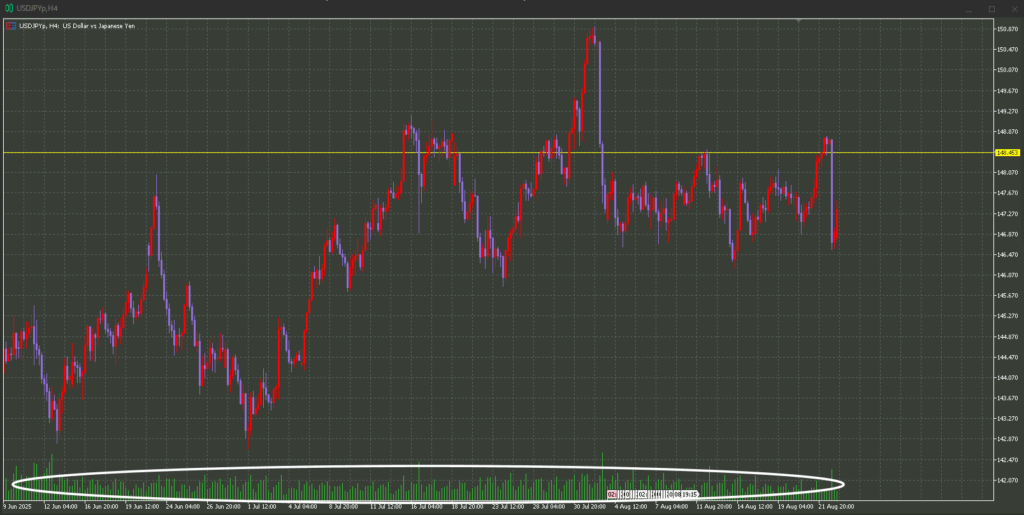Click the 'US Dollar vs Japanese Yen' chart title
Viewport: 1024px width, 515px height.
pos(98,25)
